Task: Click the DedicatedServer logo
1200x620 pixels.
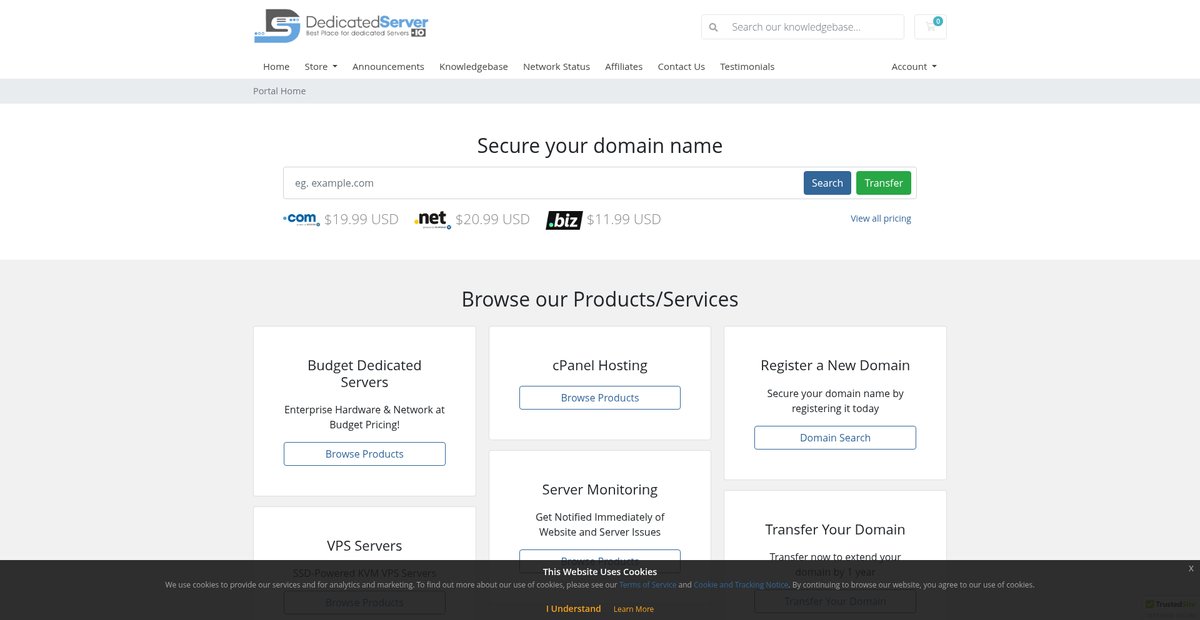Action: pyautogui.click(x=341, y=26)
